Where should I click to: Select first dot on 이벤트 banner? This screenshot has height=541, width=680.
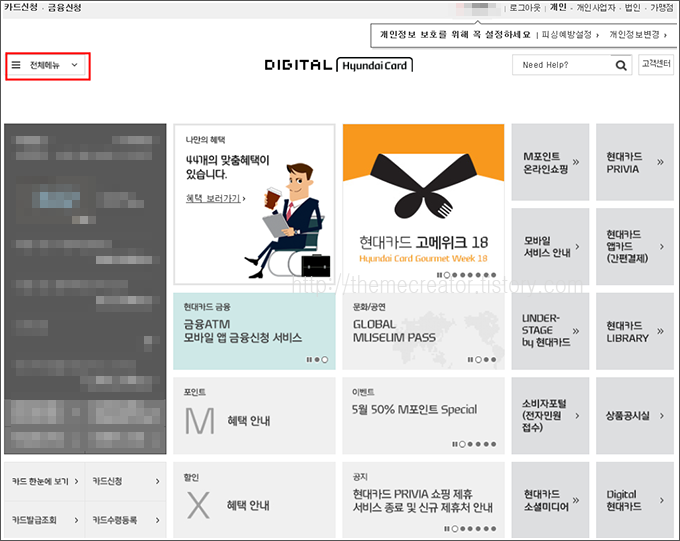[462, 444]
